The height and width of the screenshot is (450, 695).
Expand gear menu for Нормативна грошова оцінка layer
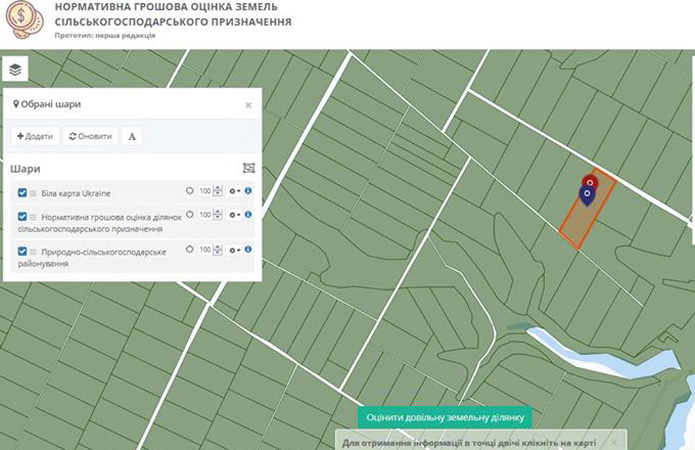click(234, 214)
